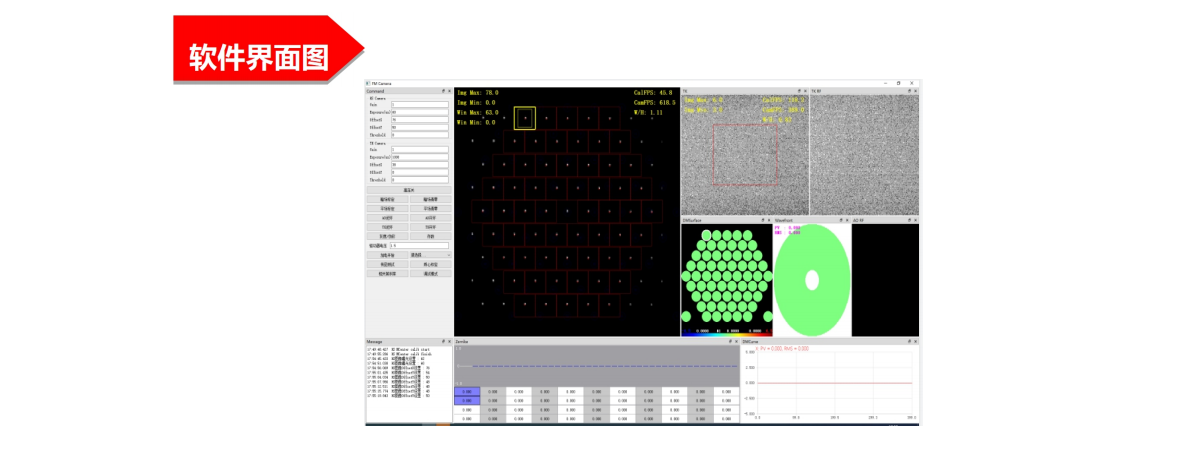The width and height of the screenshot is (1178, 450).
Task: Open the dropdown in the Command panel
Action: coord(430,255)
